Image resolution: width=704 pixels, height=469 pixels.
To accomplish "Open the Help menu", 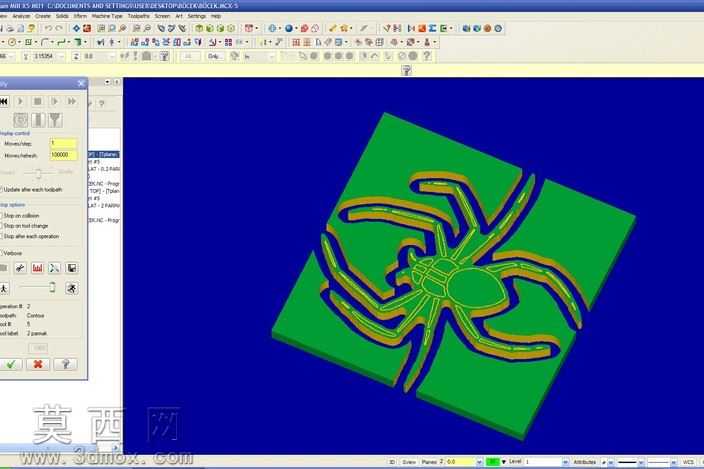I will [216, 16].
